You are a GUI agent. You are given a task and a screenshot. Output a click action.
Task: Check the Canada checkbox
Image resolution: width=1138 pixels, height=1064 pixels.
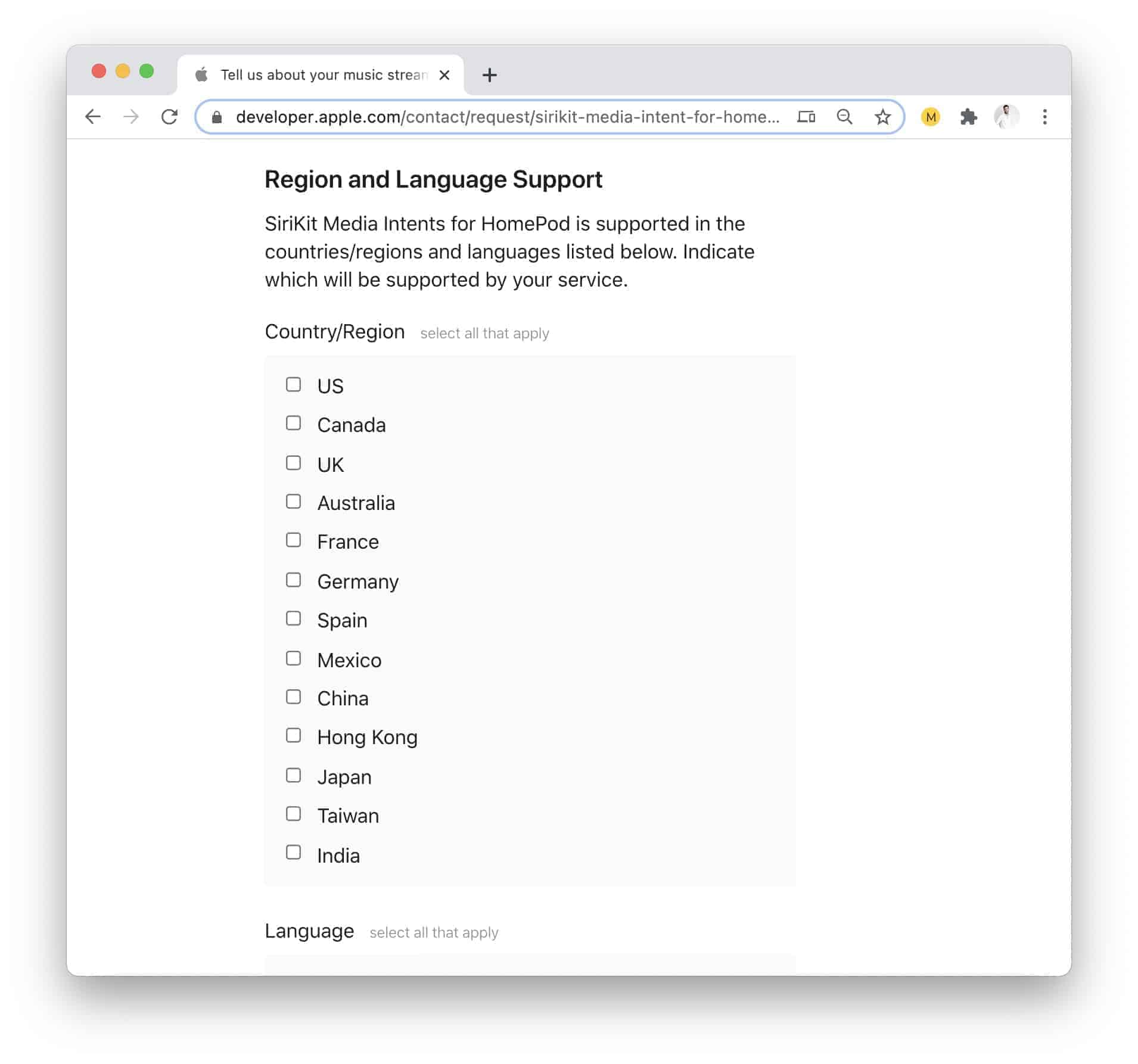click(293, 423)
